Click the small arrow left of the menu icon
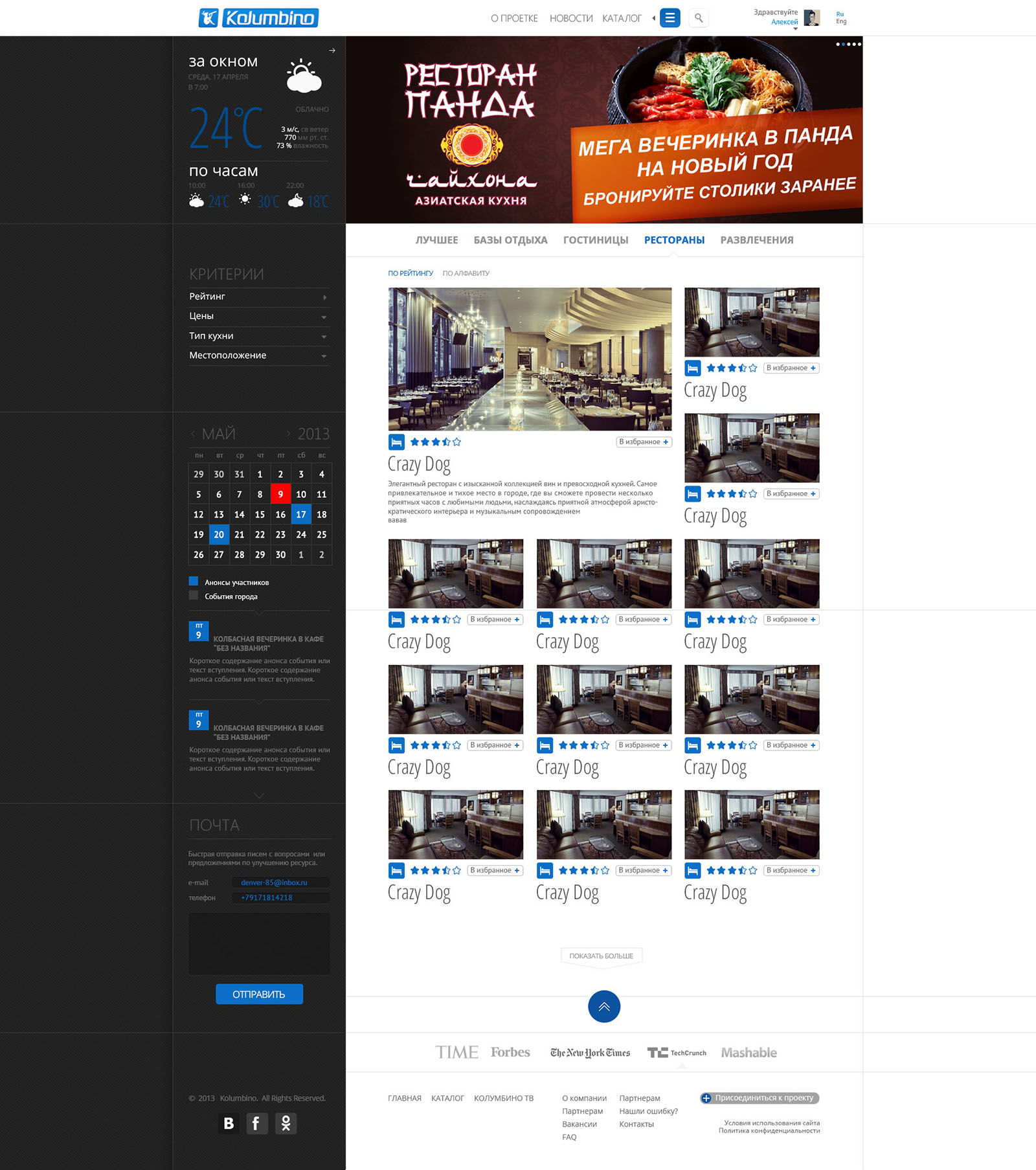1036x1170 pixels. 653,18
